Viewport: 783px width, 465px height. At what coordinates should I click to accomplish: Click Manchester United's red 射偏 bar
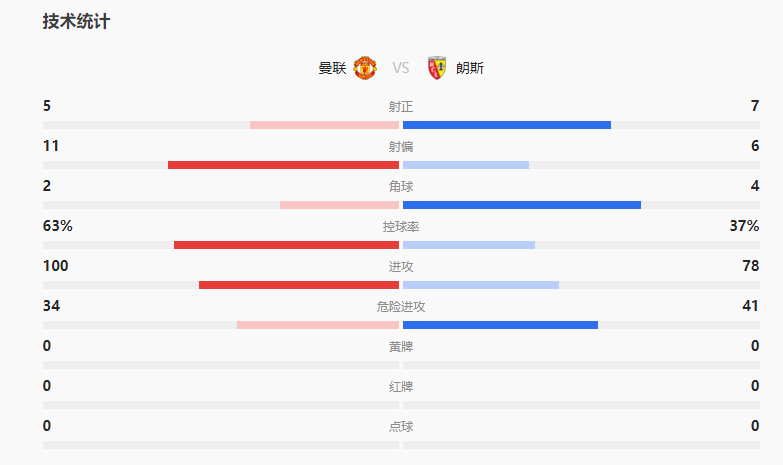[x=283, y=165]
